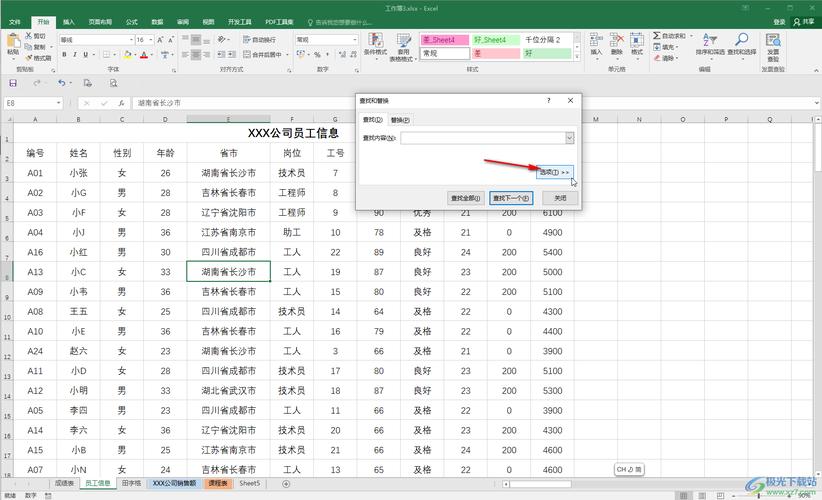Open the font color dropdown arrow
This screenshot has width=822, height=500.
tap(152, 55)
